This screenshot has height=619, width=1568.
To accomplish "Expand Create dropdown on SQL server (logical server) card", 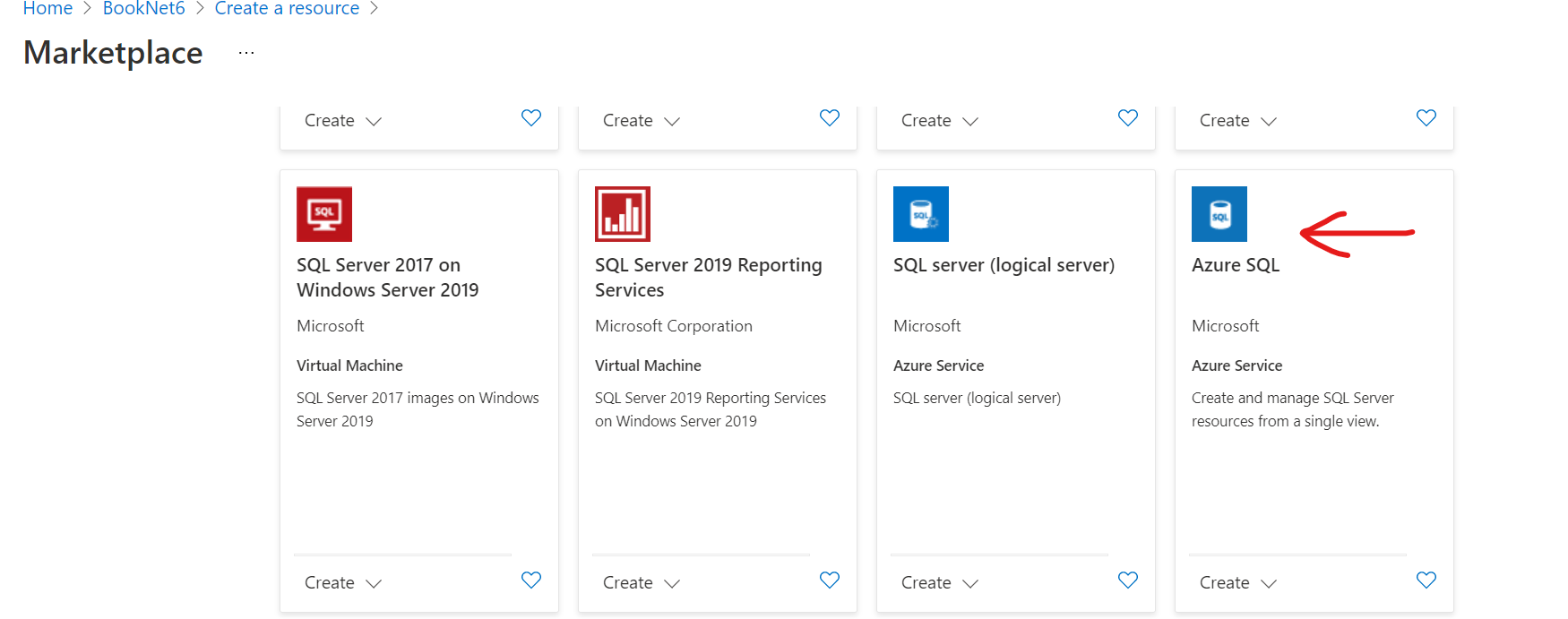I will coord(940,582).
